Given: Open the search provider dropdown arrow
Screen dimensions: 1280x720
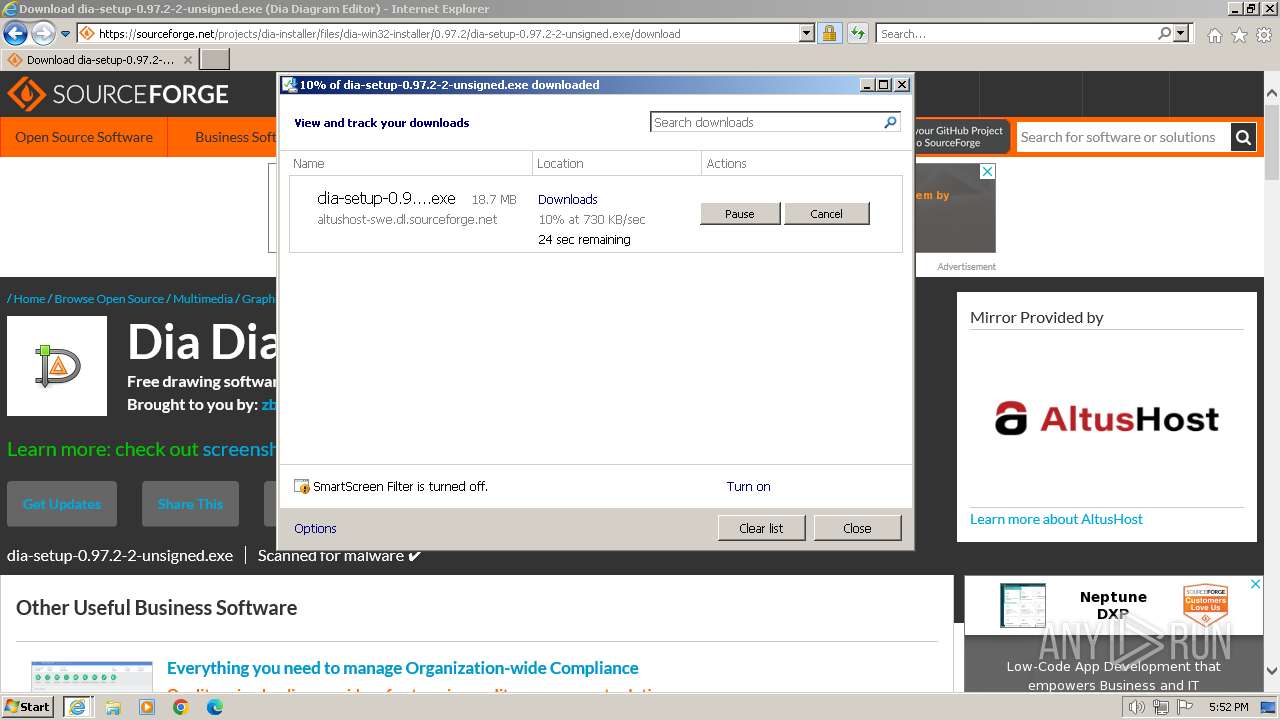Looking at the screenshot, I should click(x=1181, y=34).
